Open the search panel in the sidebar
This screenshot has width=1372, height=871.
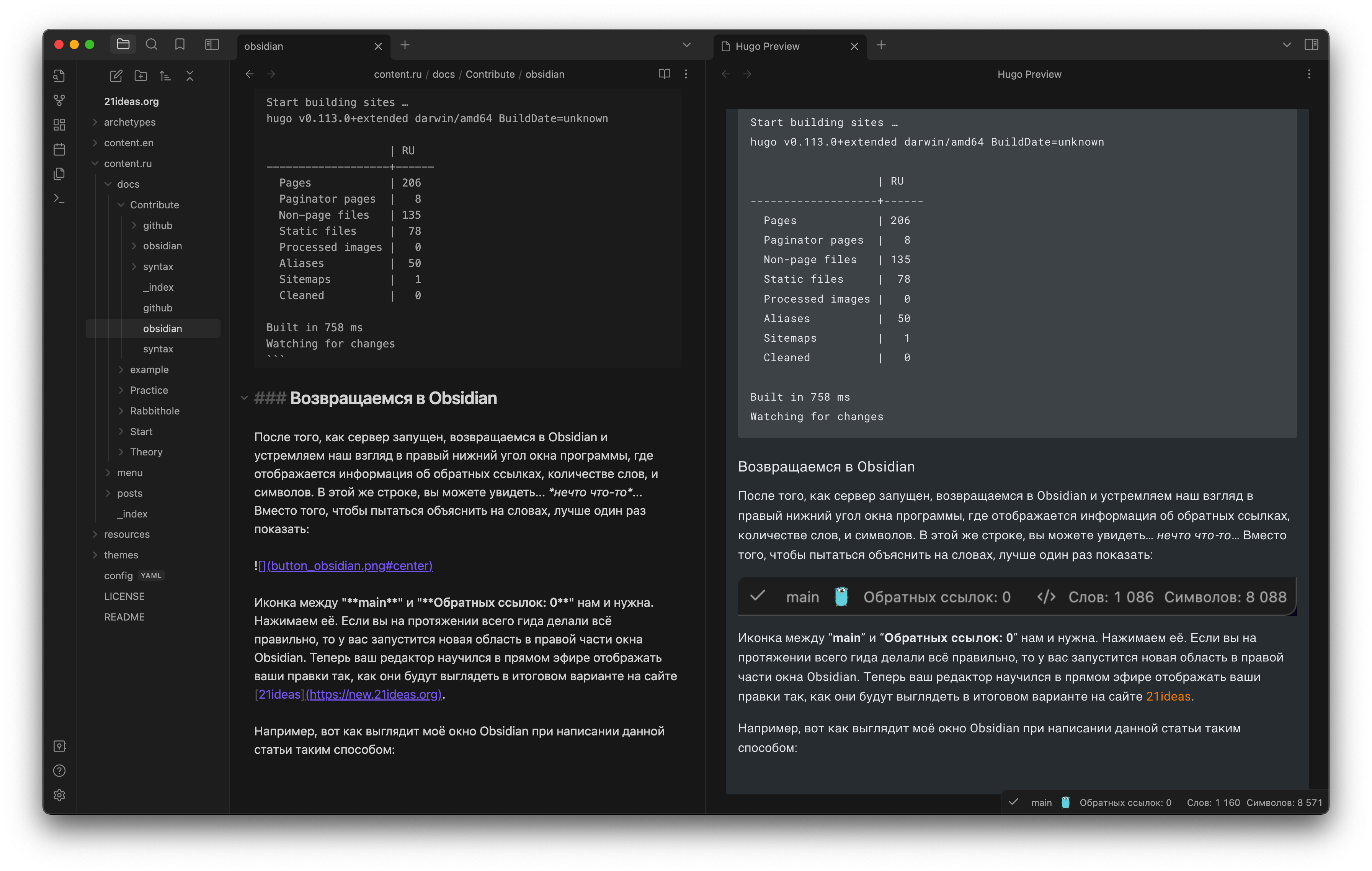point(152,44)
